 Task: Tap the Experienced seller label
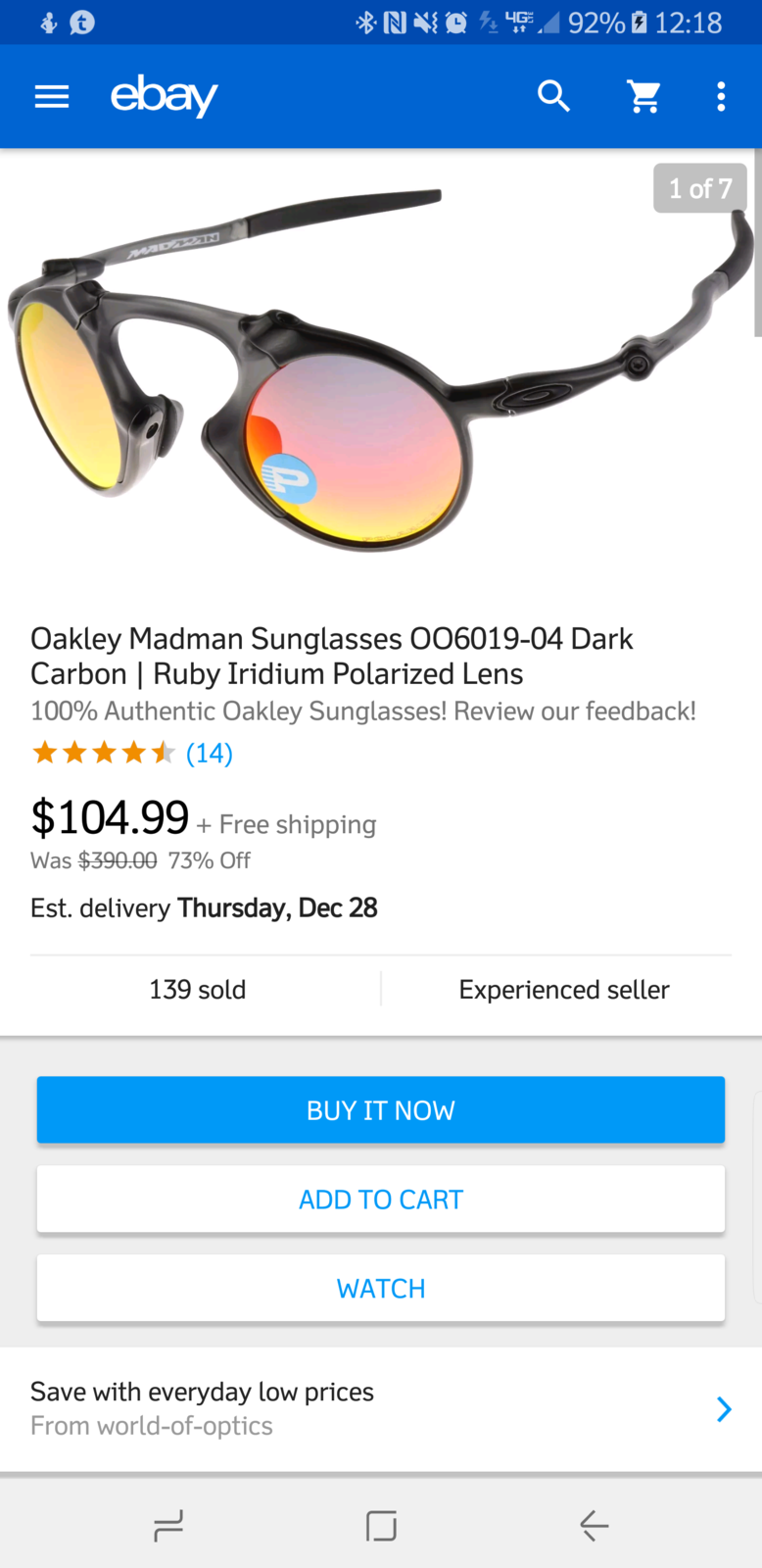point(563,990)
